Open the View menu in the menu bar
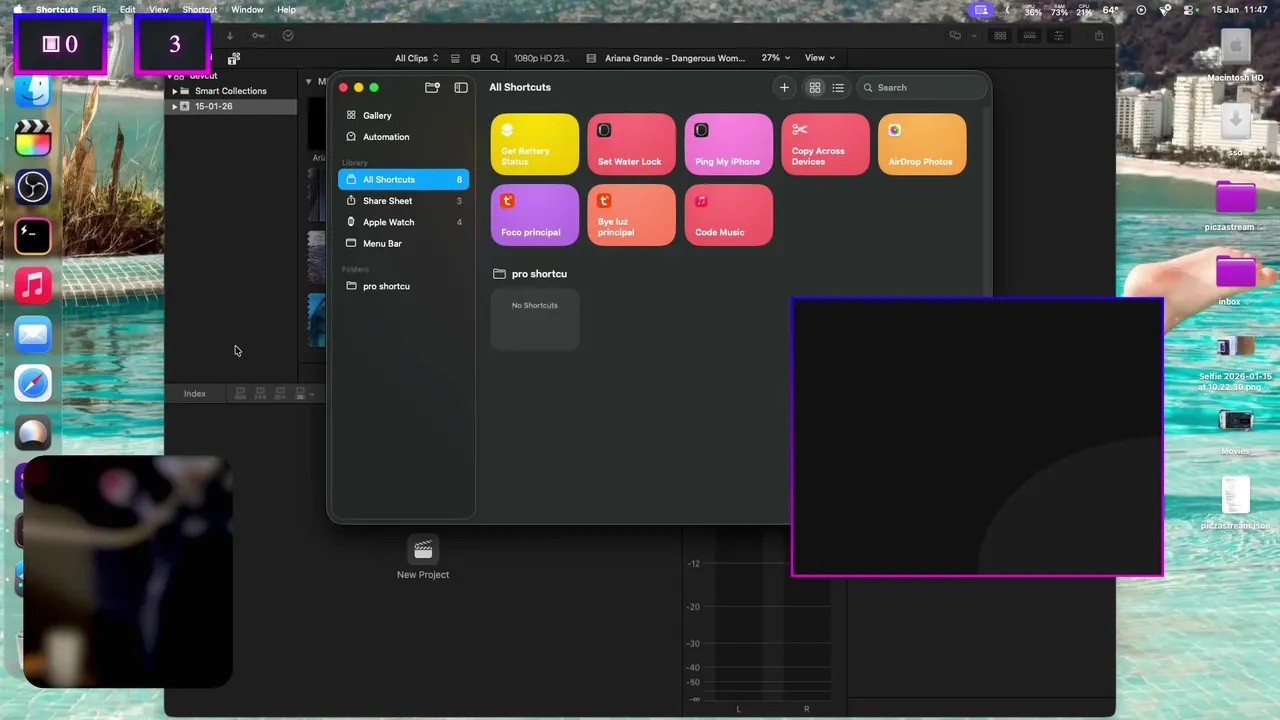This screenshot has height=720, width=1280. 159,9
